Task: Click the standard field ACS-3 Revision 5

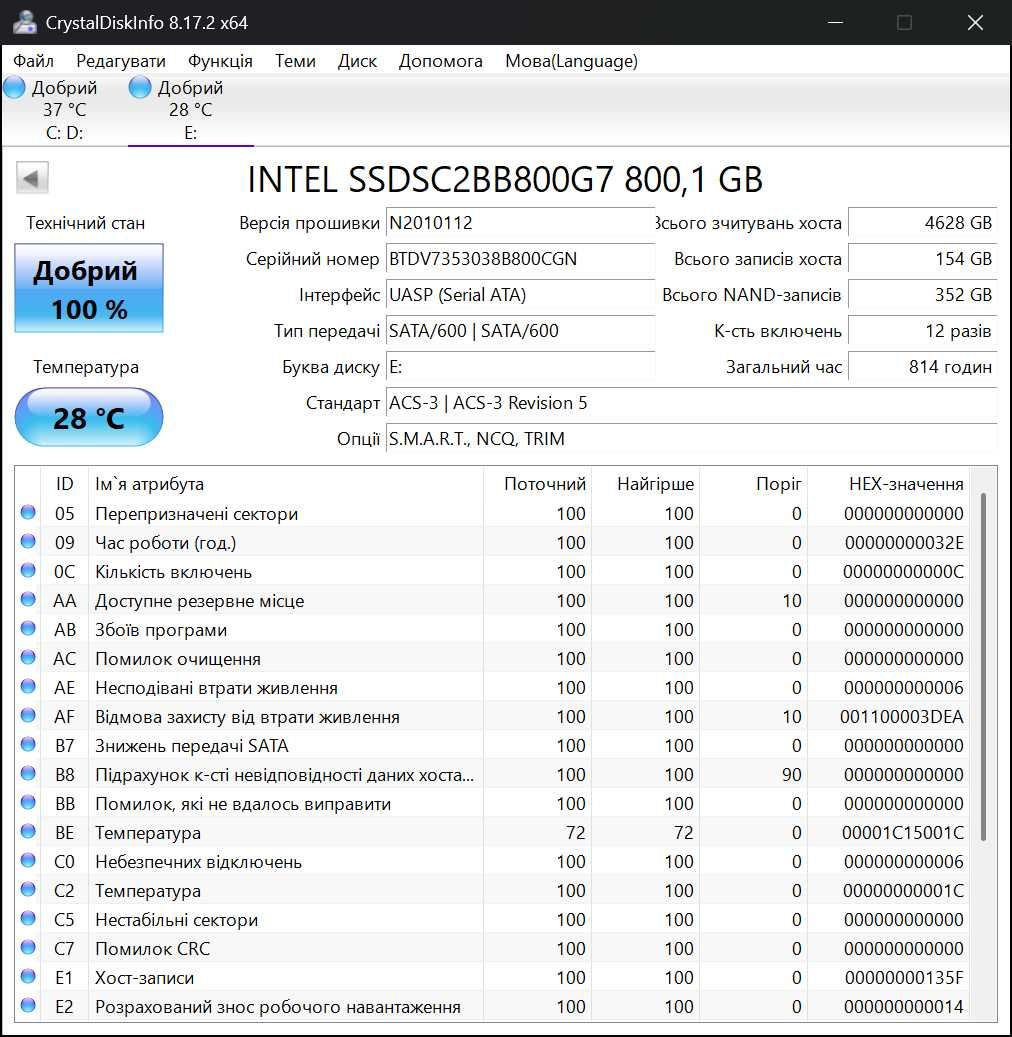Action: point(691,403)
